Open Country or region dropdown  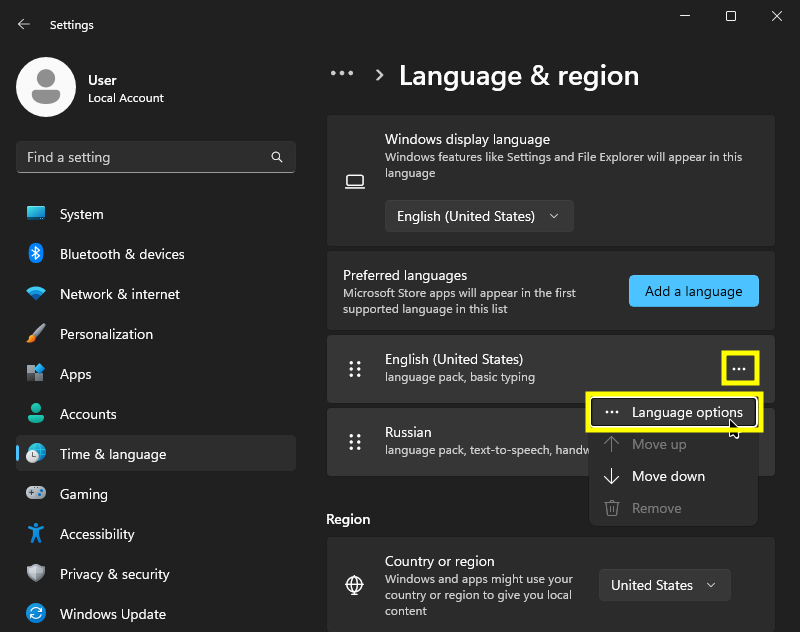click(664, 585)
